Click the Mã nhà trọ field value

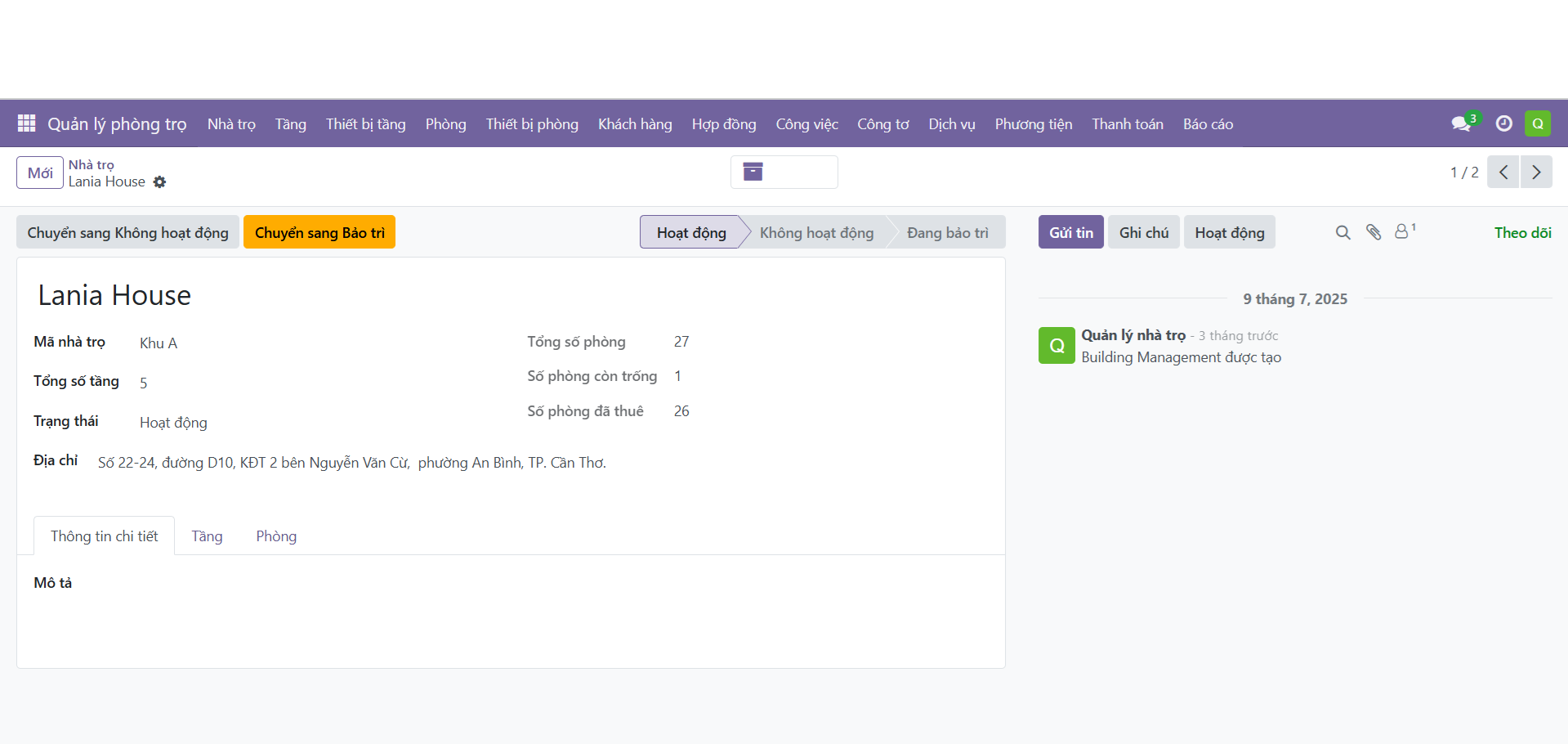click(x=159, y=343)
